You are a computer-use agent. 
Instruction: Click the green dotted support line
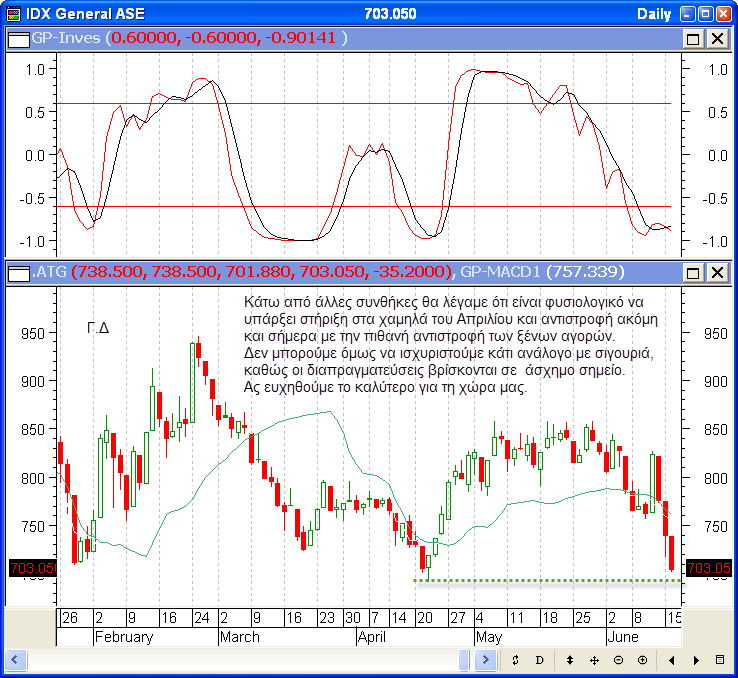click(547, 581)
